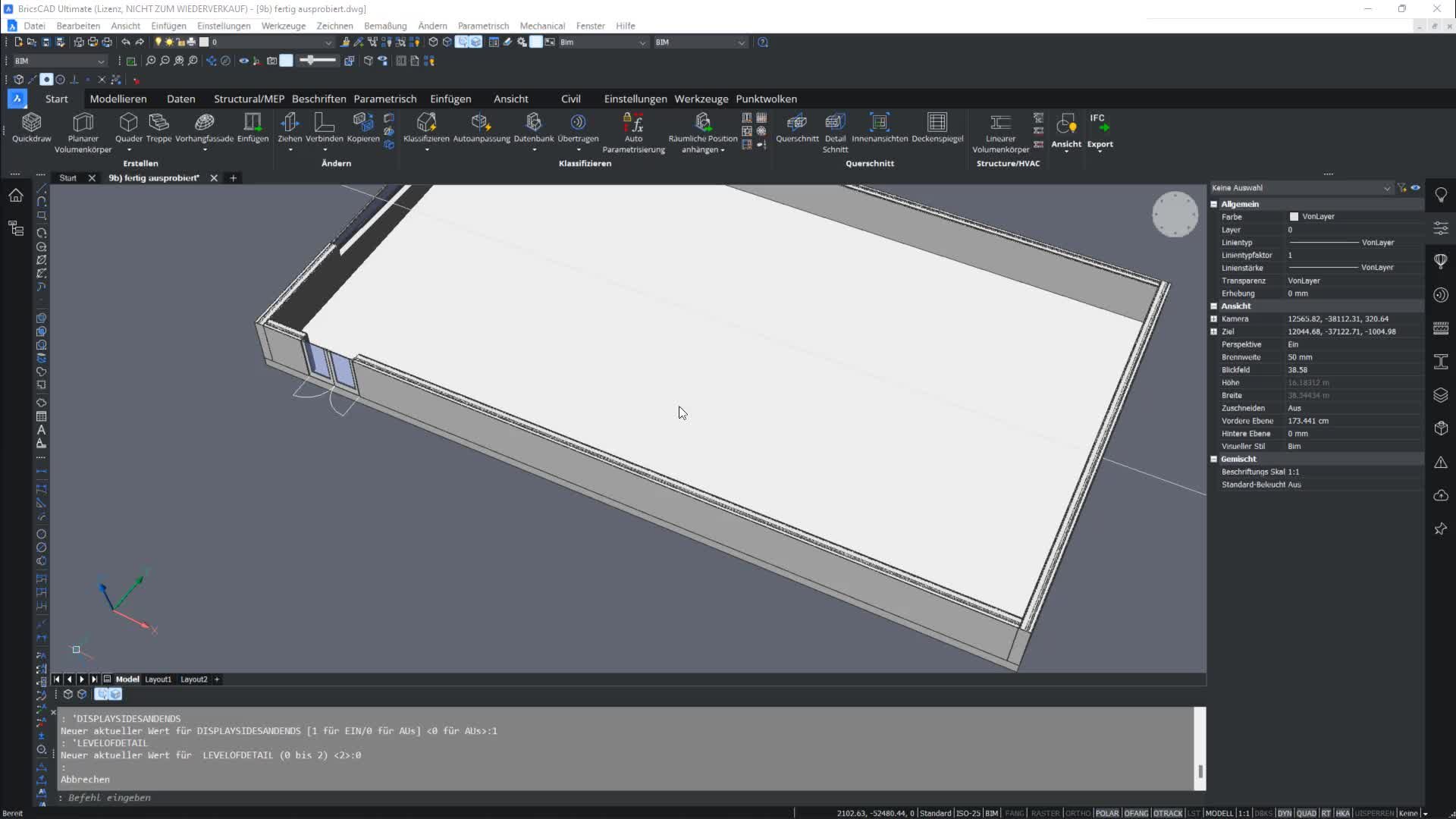This screenshot has width=1456, height=819.
Task: Collapse the Ansicht properties section
Action: click(x=1213, y=306)
